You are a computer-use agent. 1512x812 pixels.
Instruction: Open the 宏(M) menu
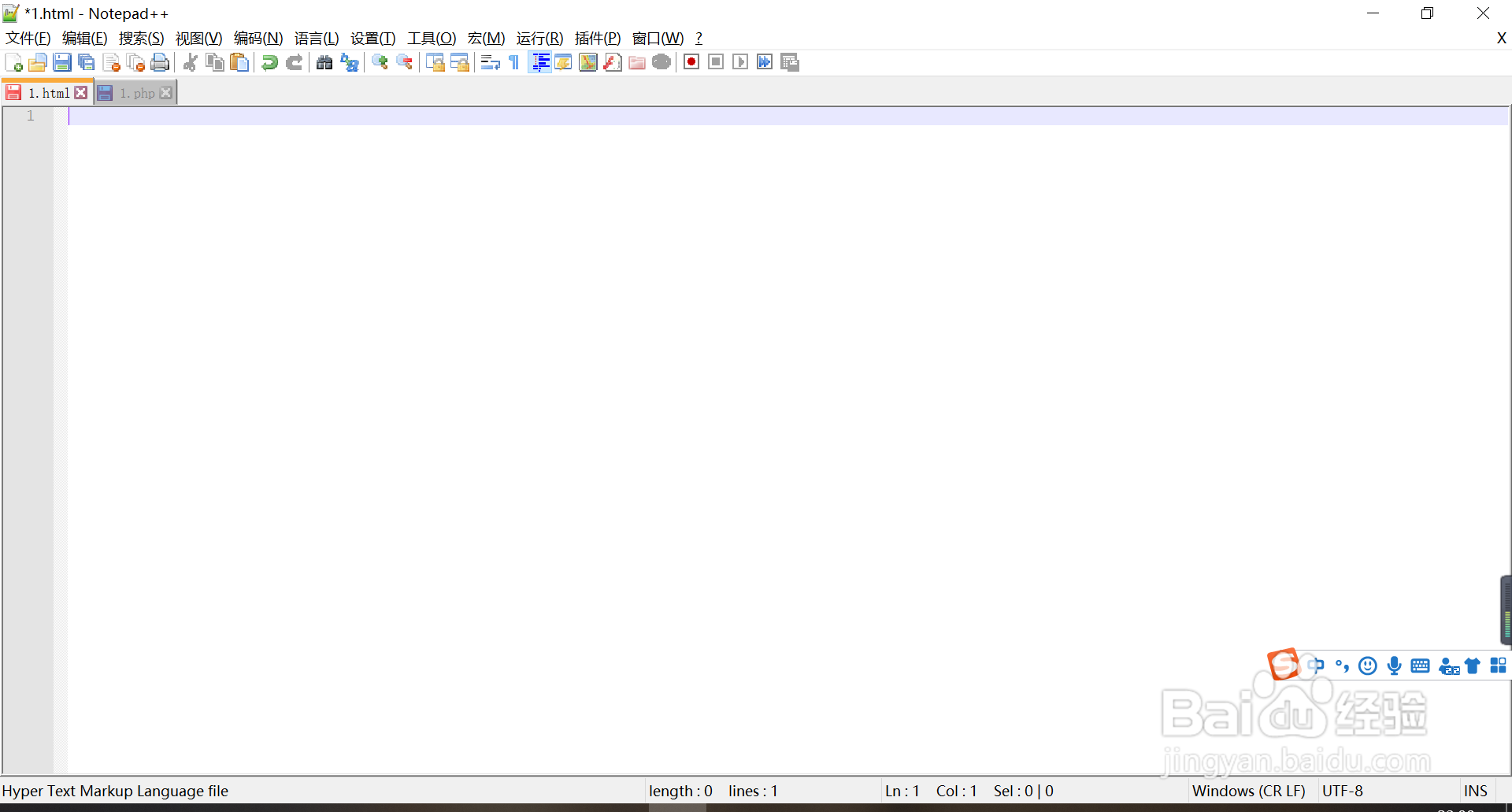pyautogui.click(x=486, y=39)
